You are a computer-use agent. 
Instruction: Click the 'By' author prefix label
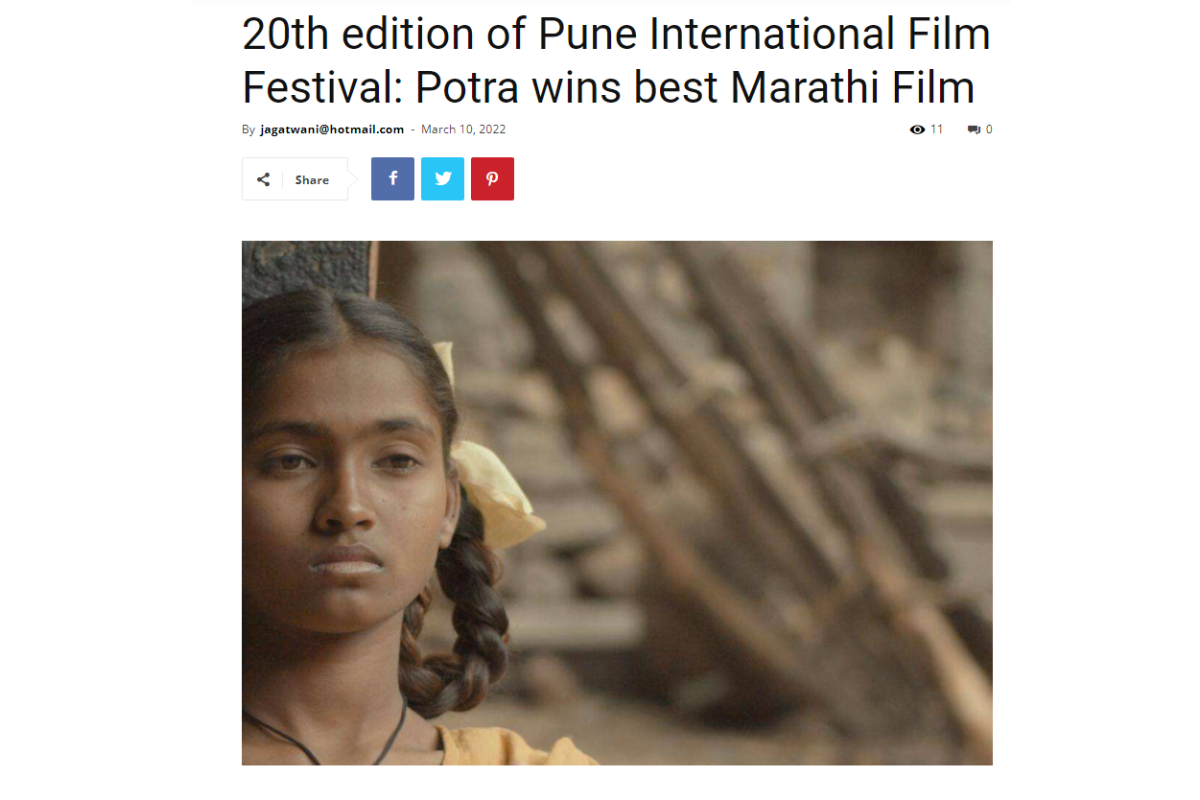[x=248, y=129]
